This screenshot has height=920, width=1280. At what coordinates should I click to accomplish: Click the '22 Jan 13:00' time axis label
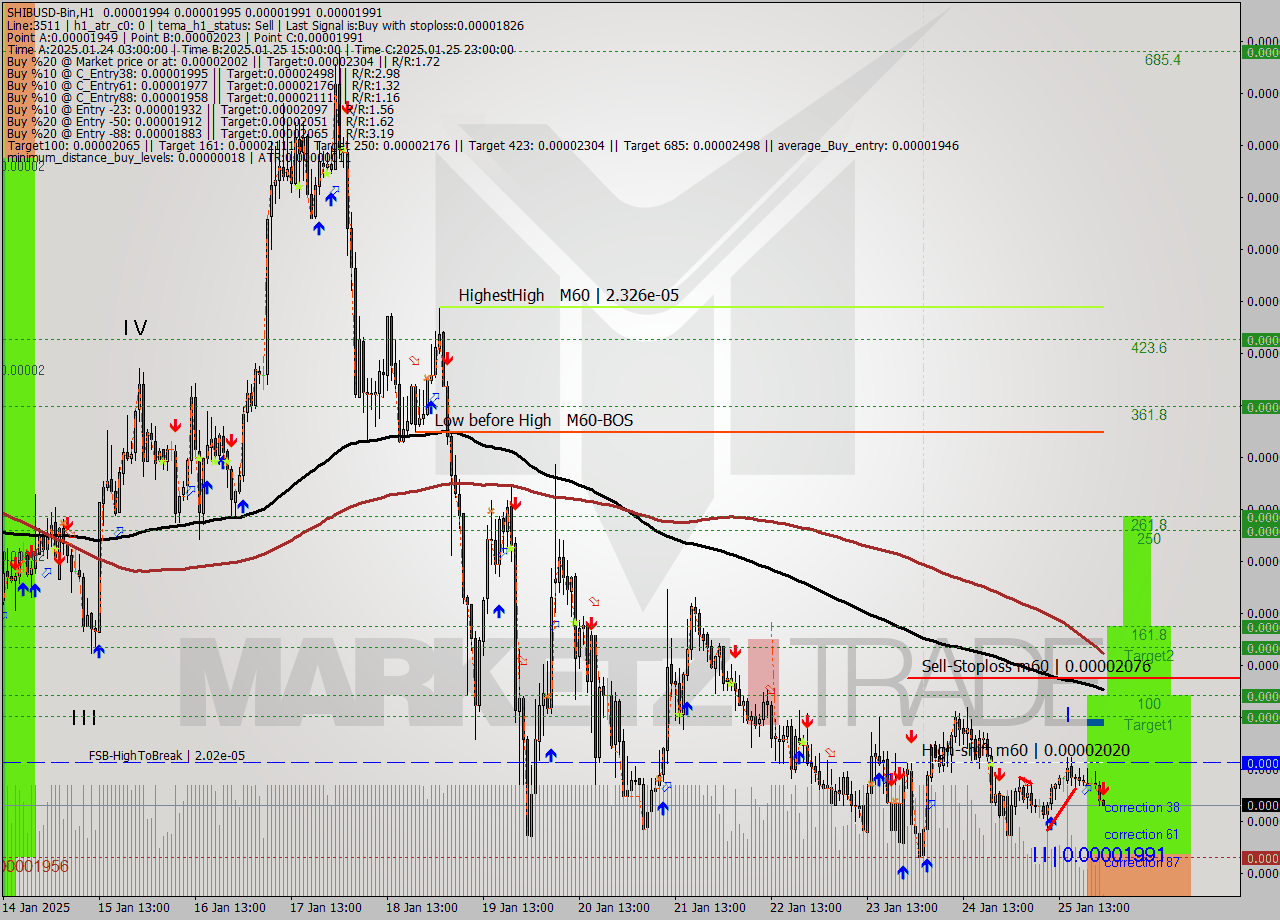pos(807,907)
